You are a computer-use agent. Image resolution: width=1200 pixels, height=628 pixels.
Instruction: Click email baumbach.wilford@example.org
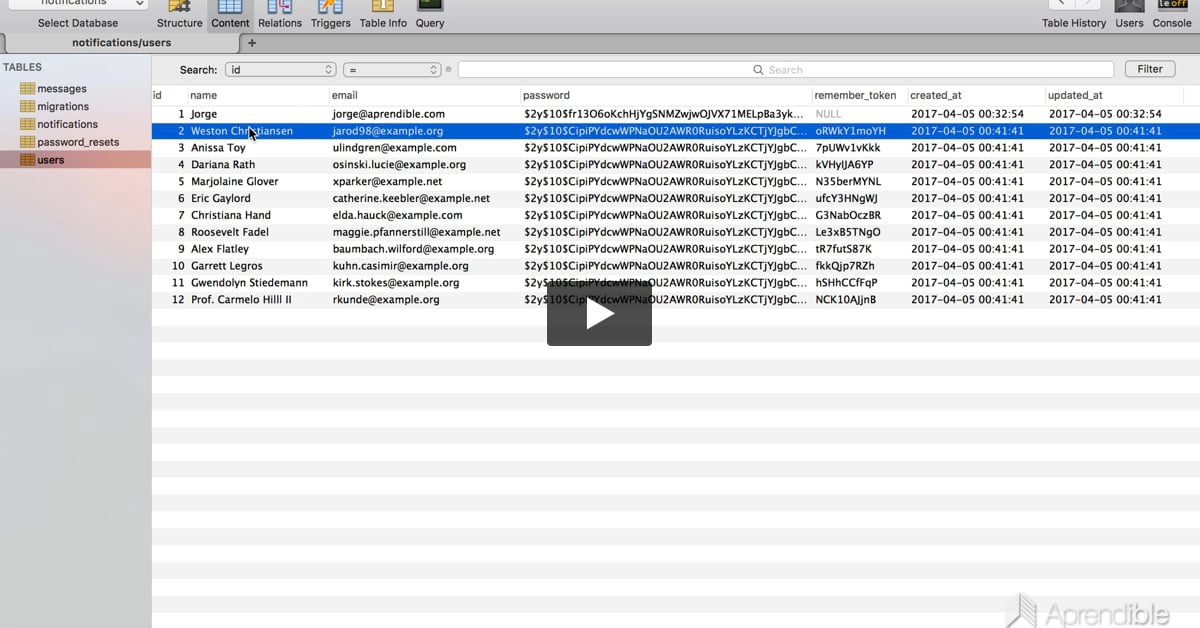tap(413, 249)
